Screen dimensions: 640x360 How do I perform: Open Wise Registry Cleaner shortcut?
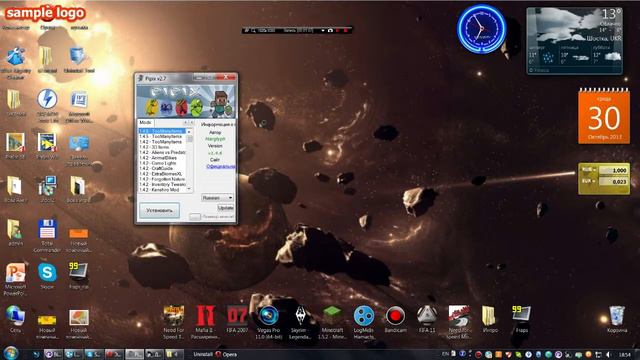[16, 63]
